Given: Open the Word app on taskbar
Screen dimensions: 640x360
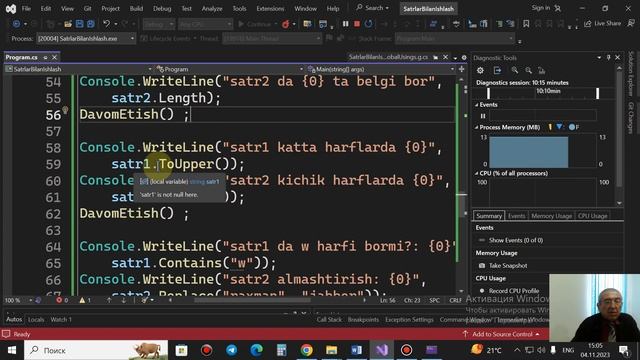Looking at the screenshot, I should tap(356, 350).
